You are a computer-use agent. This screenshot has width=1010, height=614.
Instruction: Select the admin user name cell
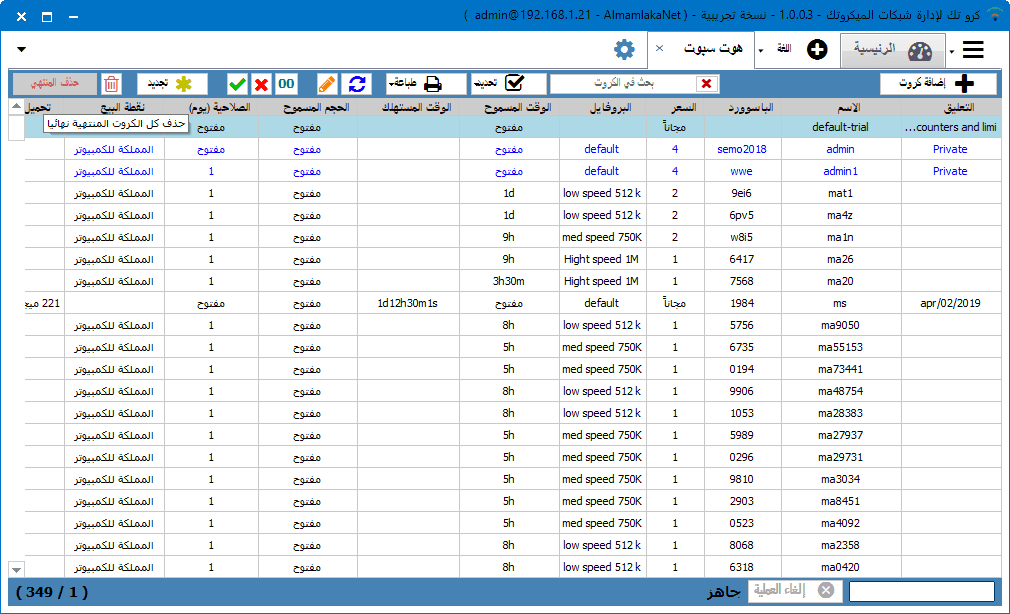pyautogui.click(x=840, y=149)
